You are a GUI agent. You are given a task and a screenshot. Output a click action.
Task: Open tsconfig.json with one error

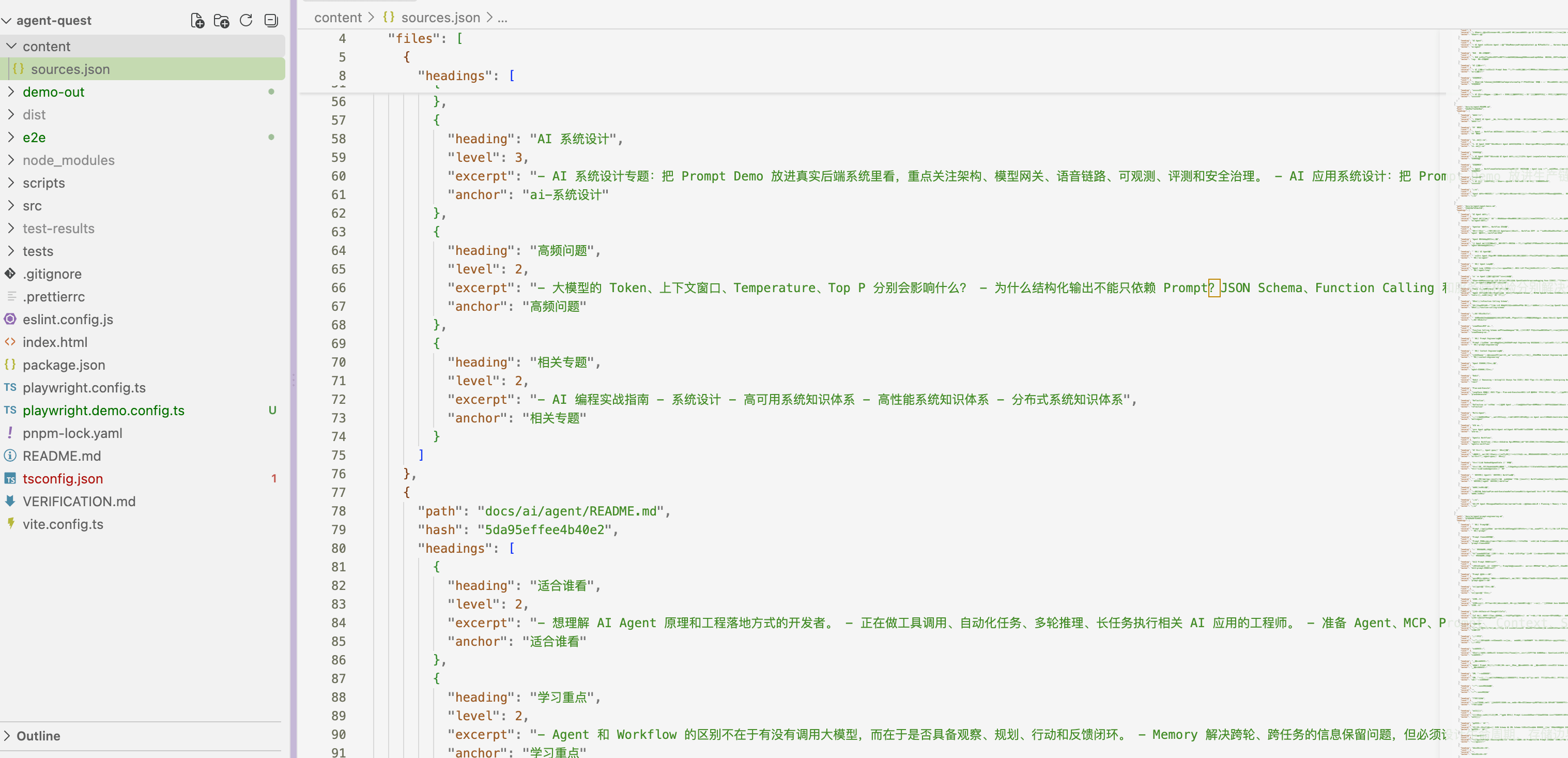tap(143, 478)
